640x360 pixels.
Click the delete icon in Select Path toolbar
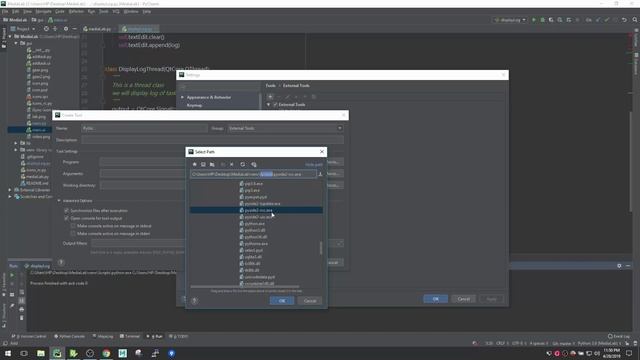[x=232, y=164]
